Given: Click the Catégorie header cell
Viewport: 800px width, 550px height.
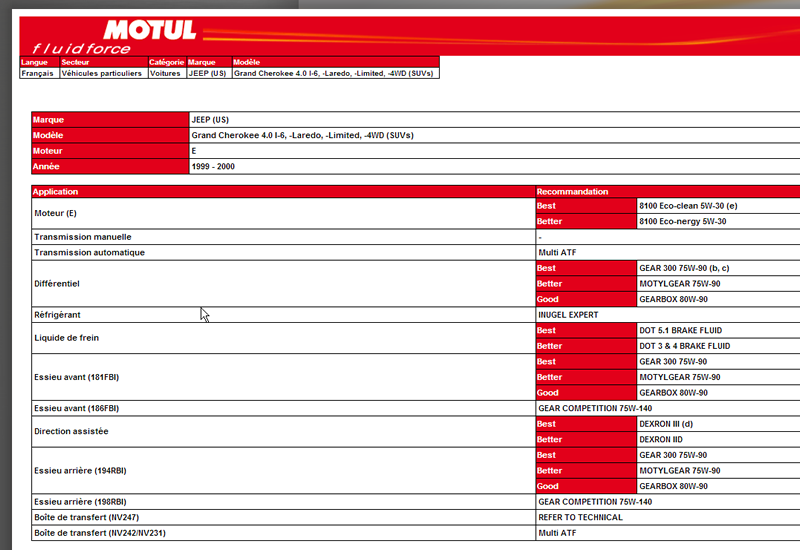Looking at the screenshot, I should 167,62.
